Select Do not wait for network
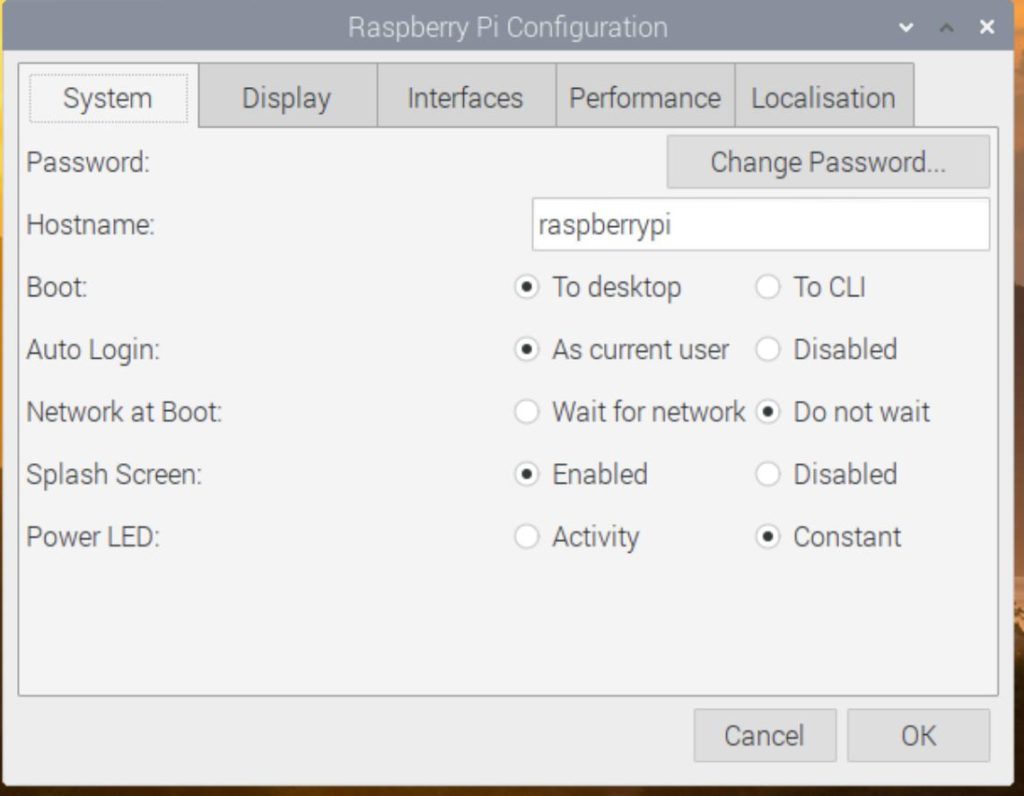The image size is (1024, 796). coord(768,411)
